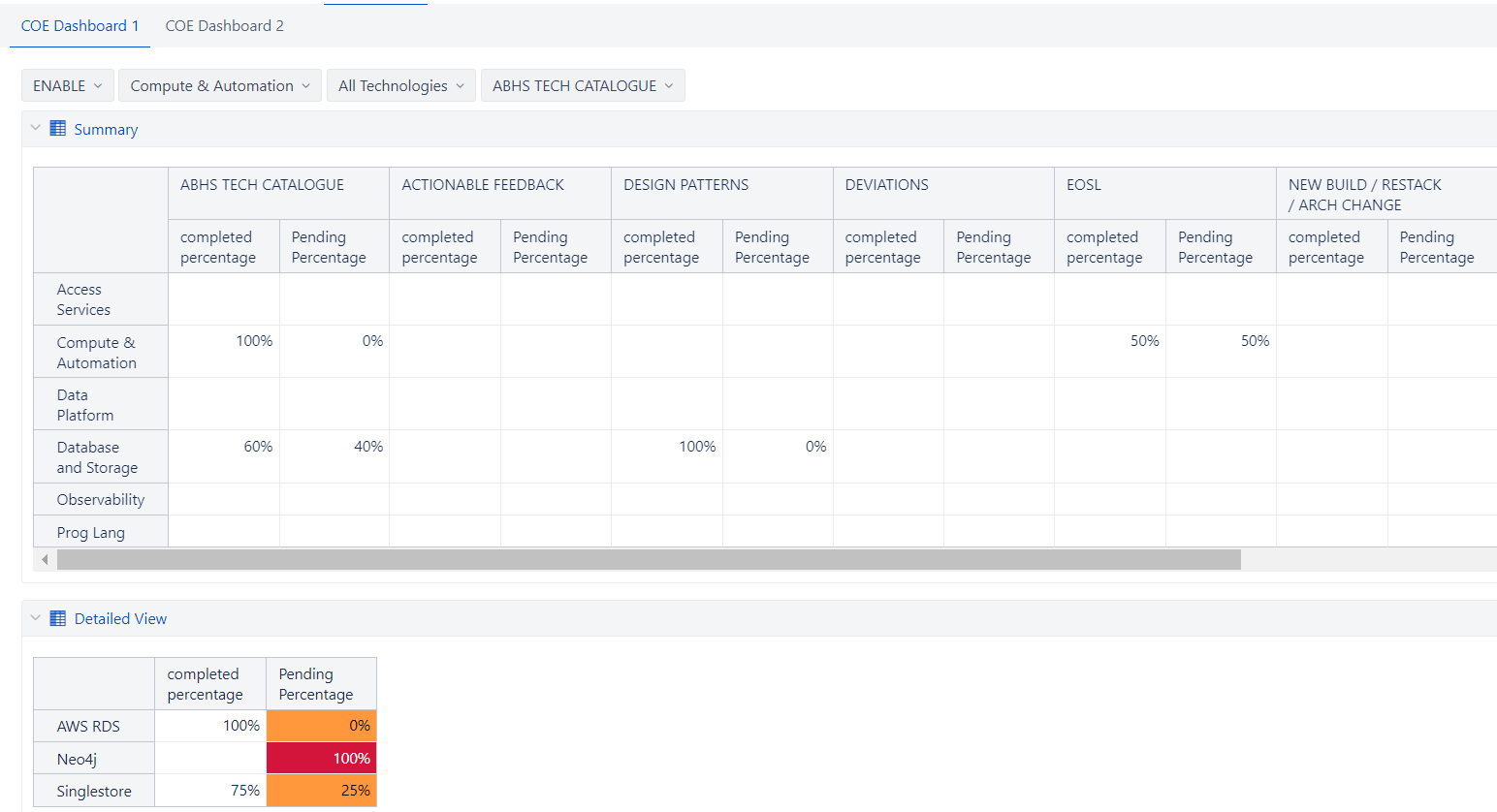Collapse the Summary section chevron

pyautogui.click(x=35, y=126)
